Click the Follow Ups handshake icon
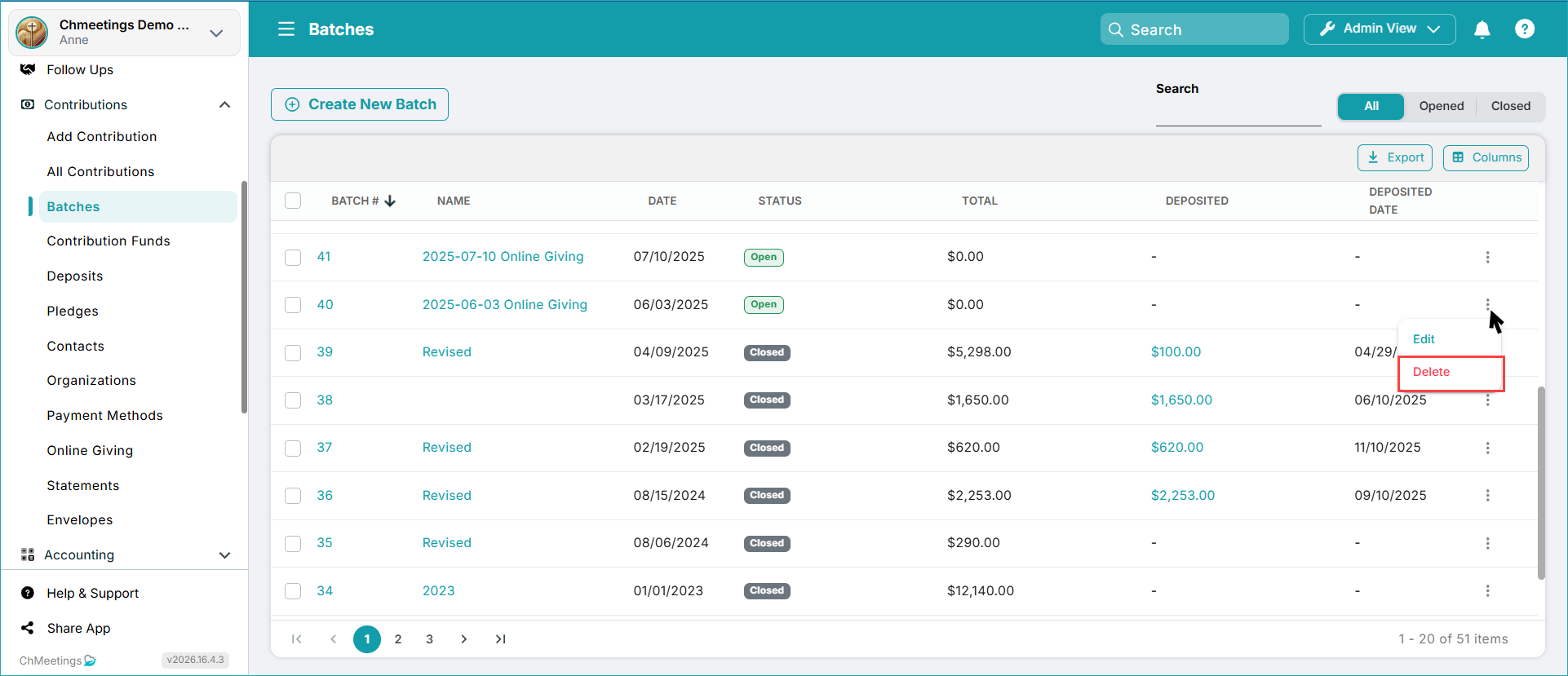1568x676 pixels. [x=28, y=69]
